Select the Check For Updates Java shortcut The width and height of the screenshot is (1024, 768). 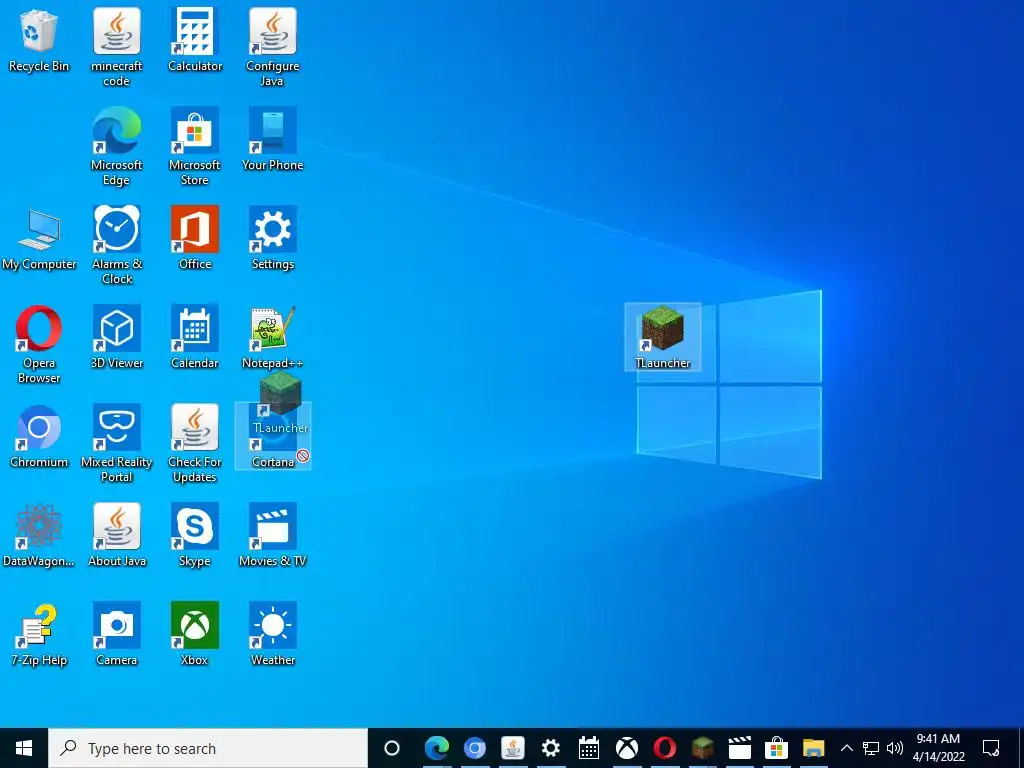[195, 444]
